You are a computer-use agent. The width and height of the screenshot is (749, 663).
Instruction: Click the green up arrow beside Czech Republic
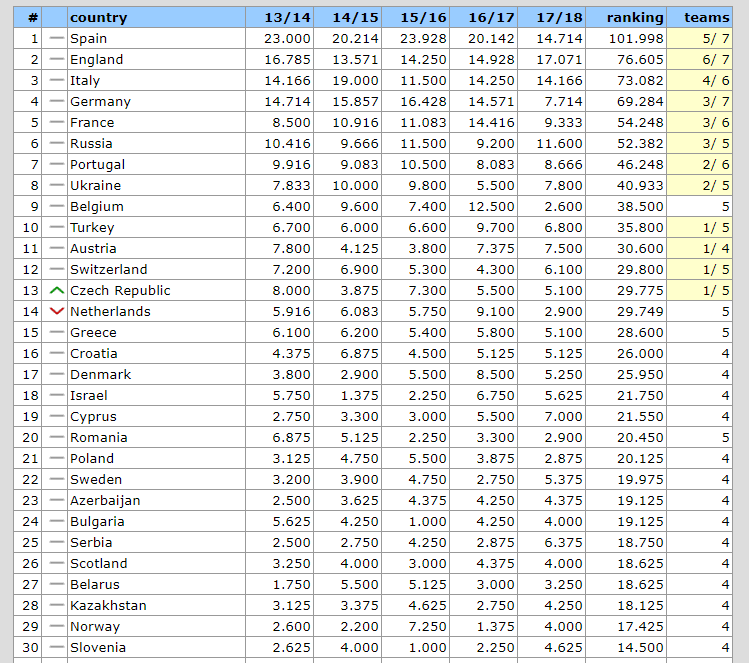(56, 290)
